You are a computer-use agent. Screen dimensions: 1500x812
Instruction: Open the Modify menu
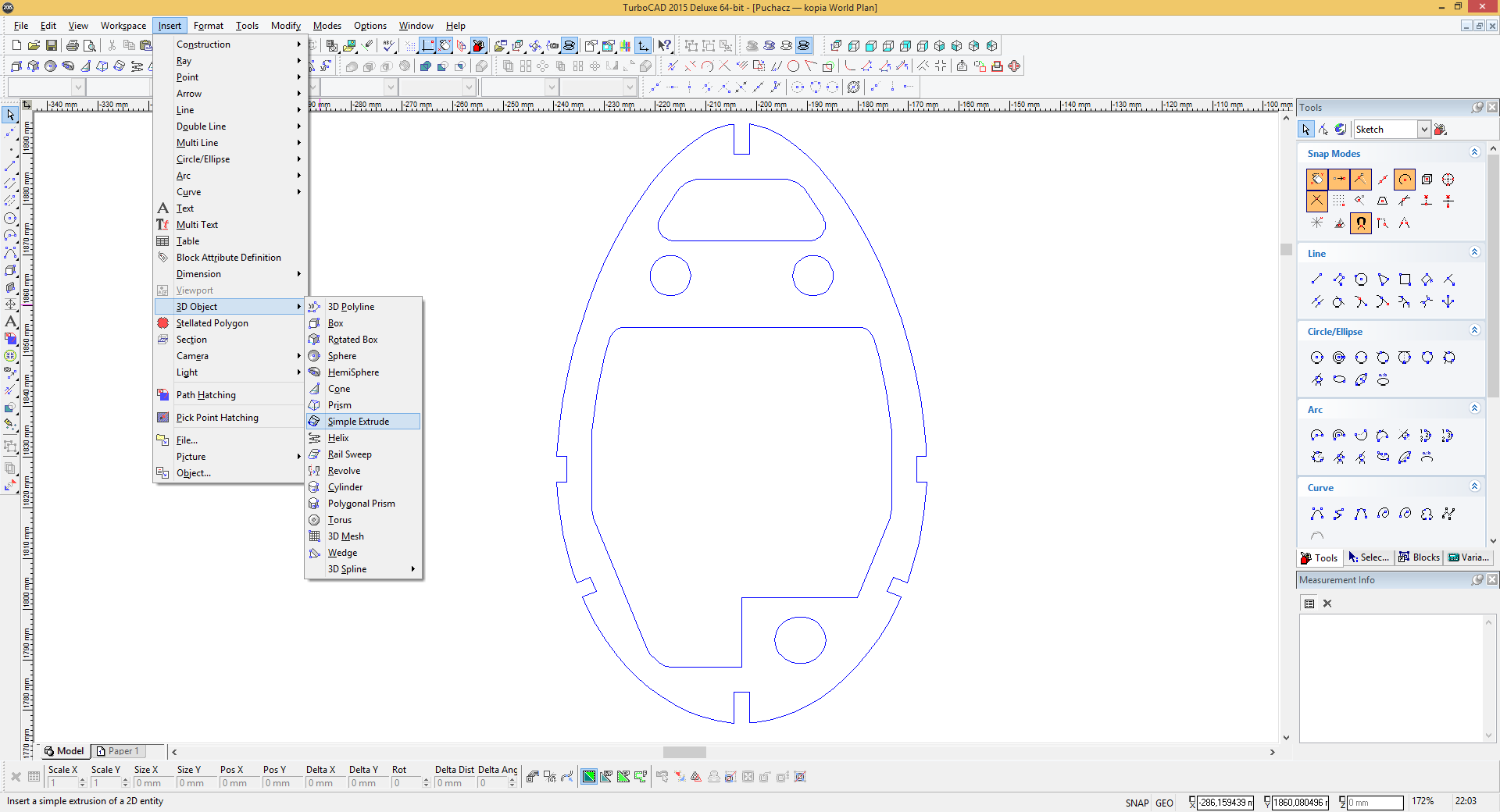tap(285, 26)
